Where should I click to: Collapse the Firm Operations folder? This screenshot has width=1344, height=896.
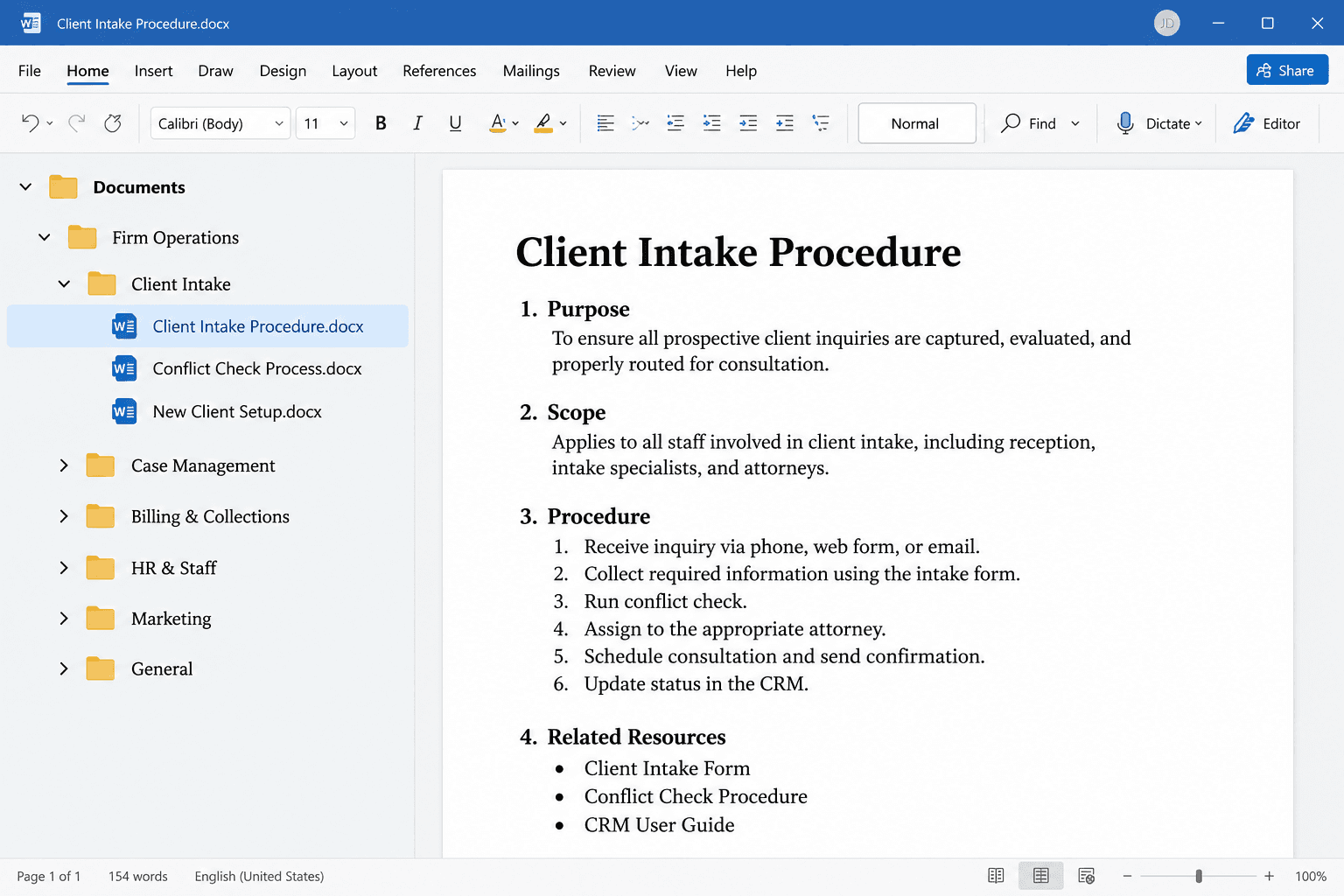click(x=44, y=237)
